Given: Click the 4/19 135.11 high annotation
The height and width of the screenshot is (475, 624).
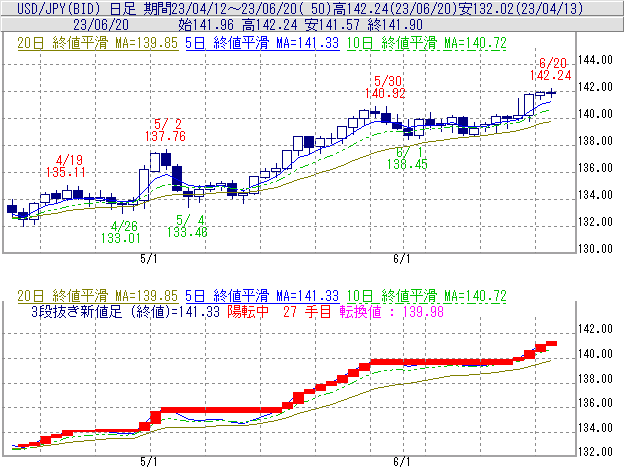Looking at the screenshot, I should (x=66, y=166).
